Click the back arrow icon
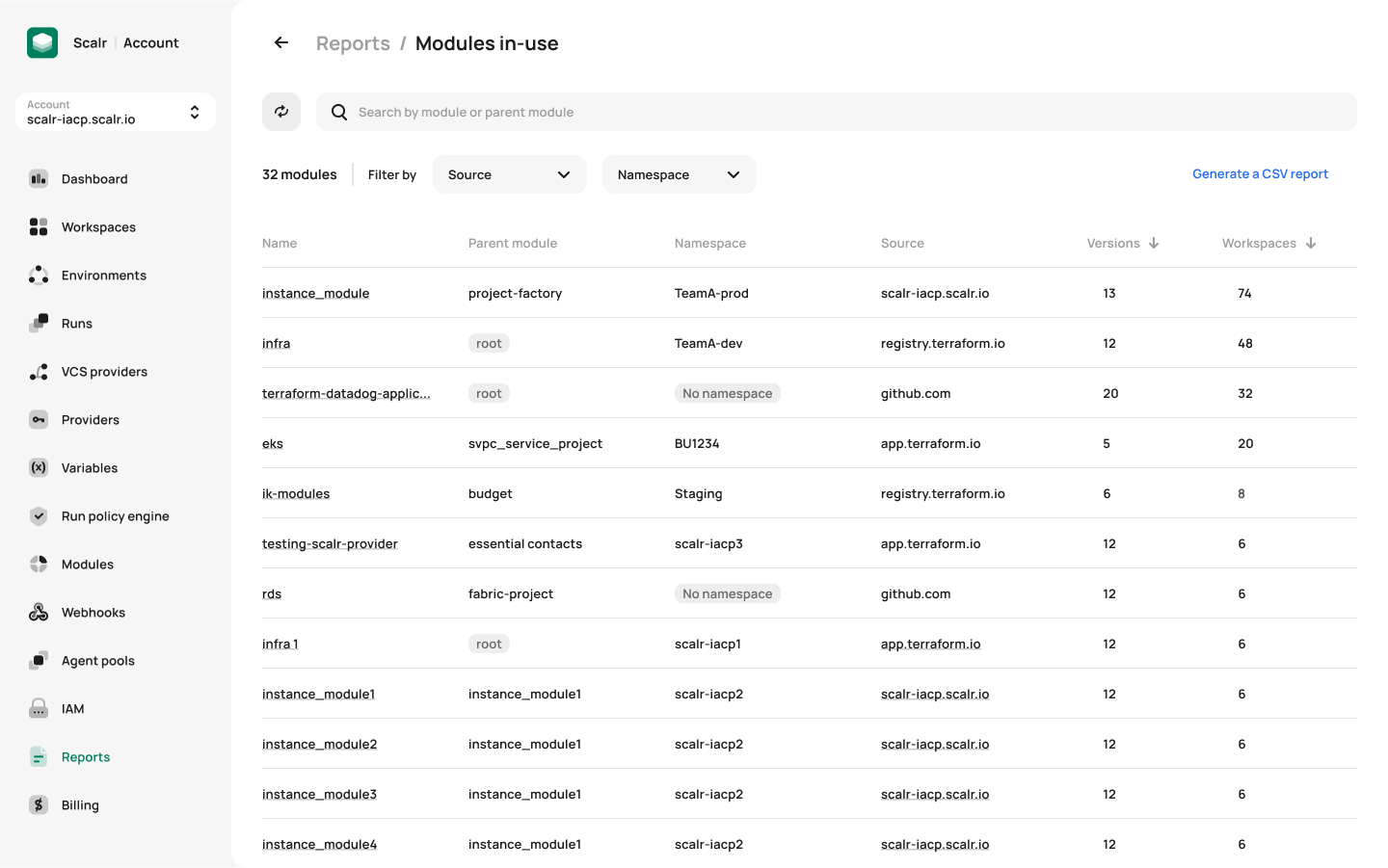Viewport: 1388px width, 868px height. click(x=281, y=42)
